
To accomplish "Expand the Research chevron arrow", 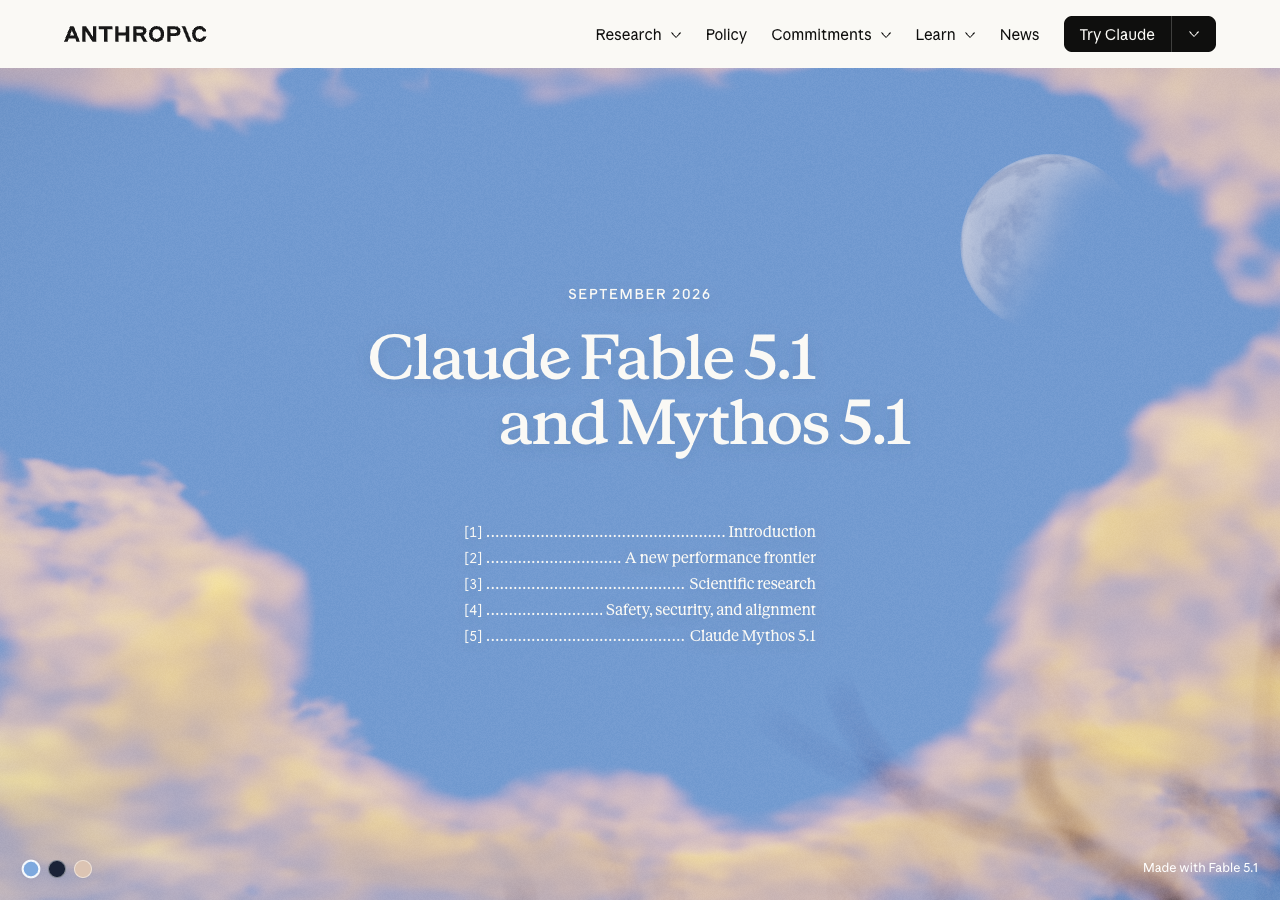I will (676, 35).
